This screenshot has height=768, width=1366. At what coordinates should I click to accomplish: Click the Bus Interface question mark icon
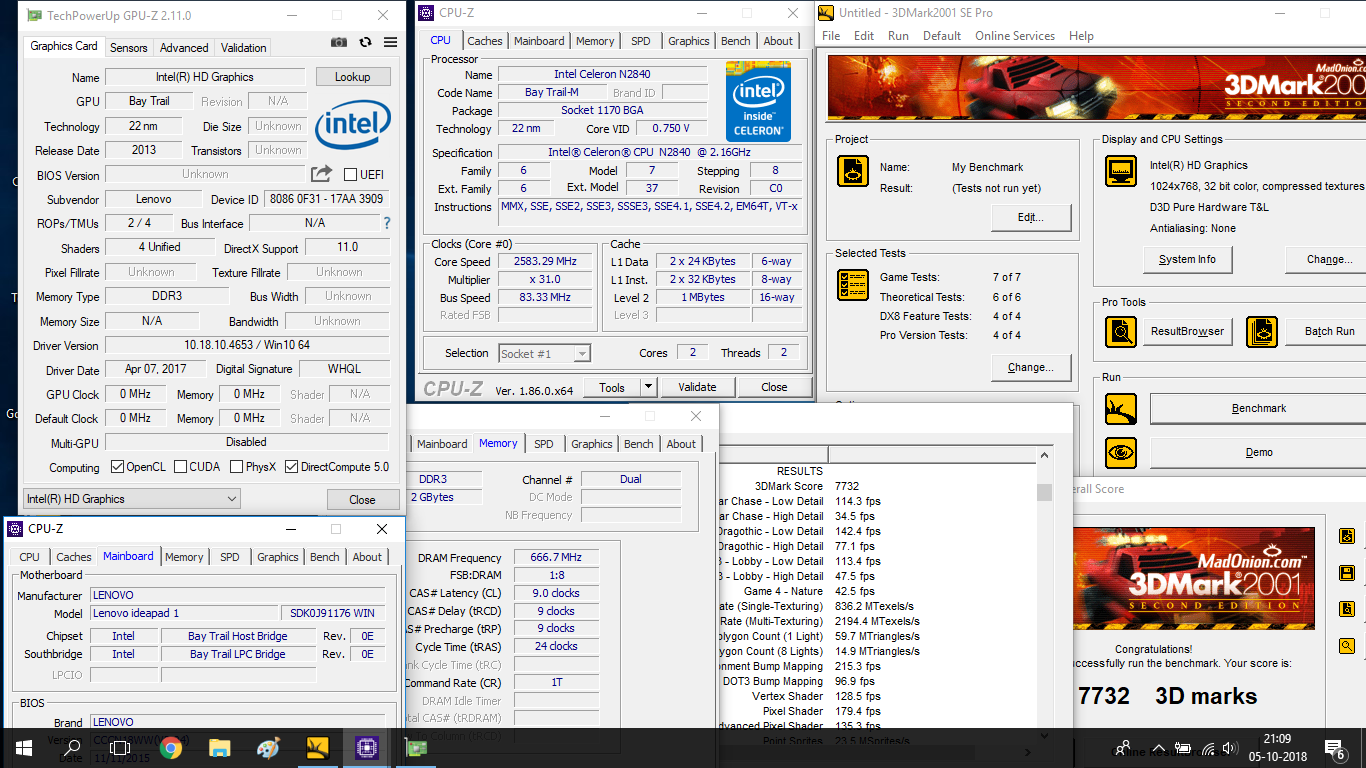(387, 223)
